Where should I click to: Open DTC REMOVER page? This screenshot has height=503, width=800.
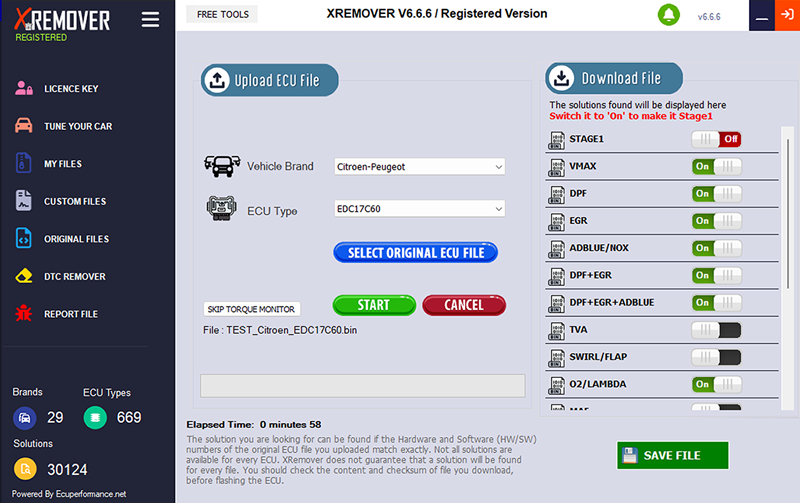point(74,276)
